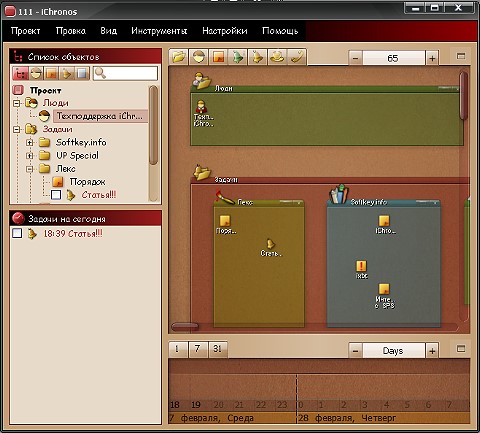
Task: Click the open folder icon in workspace toolbar
Action: click(x=179, y=57)
